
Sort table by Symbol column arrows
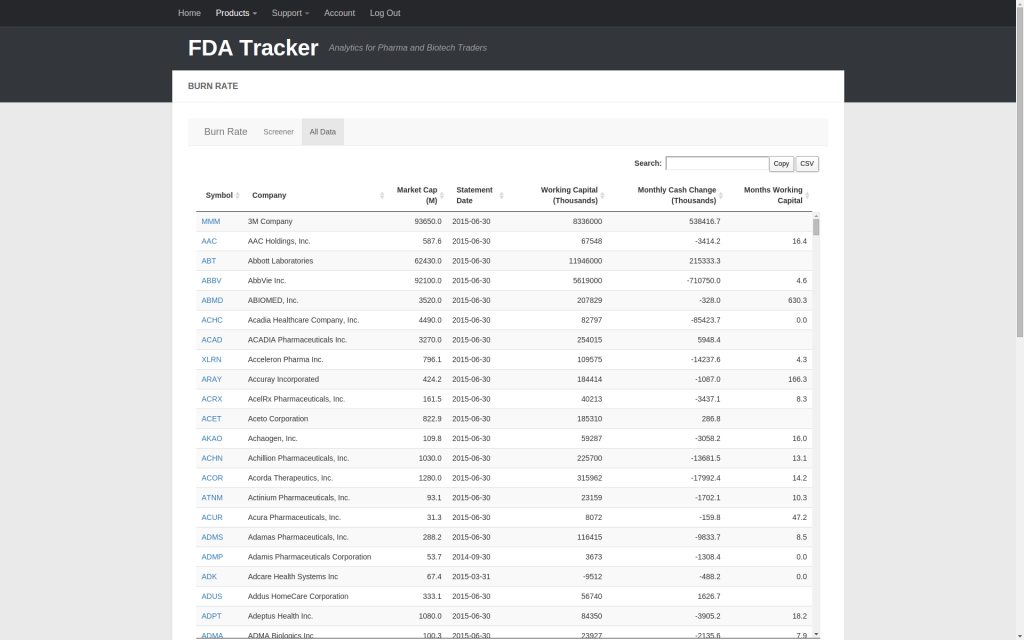click(x=238, y=196)
